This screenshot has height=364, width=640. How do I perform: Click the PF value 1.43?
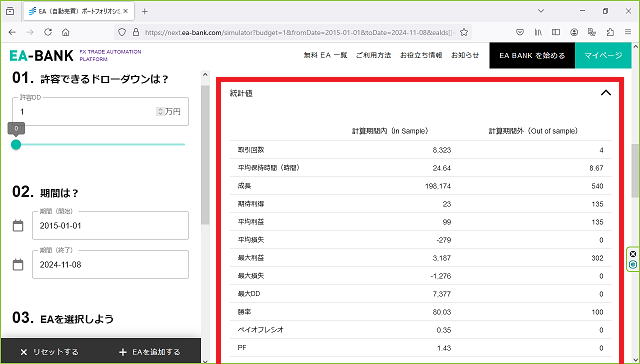pos(444,348)
